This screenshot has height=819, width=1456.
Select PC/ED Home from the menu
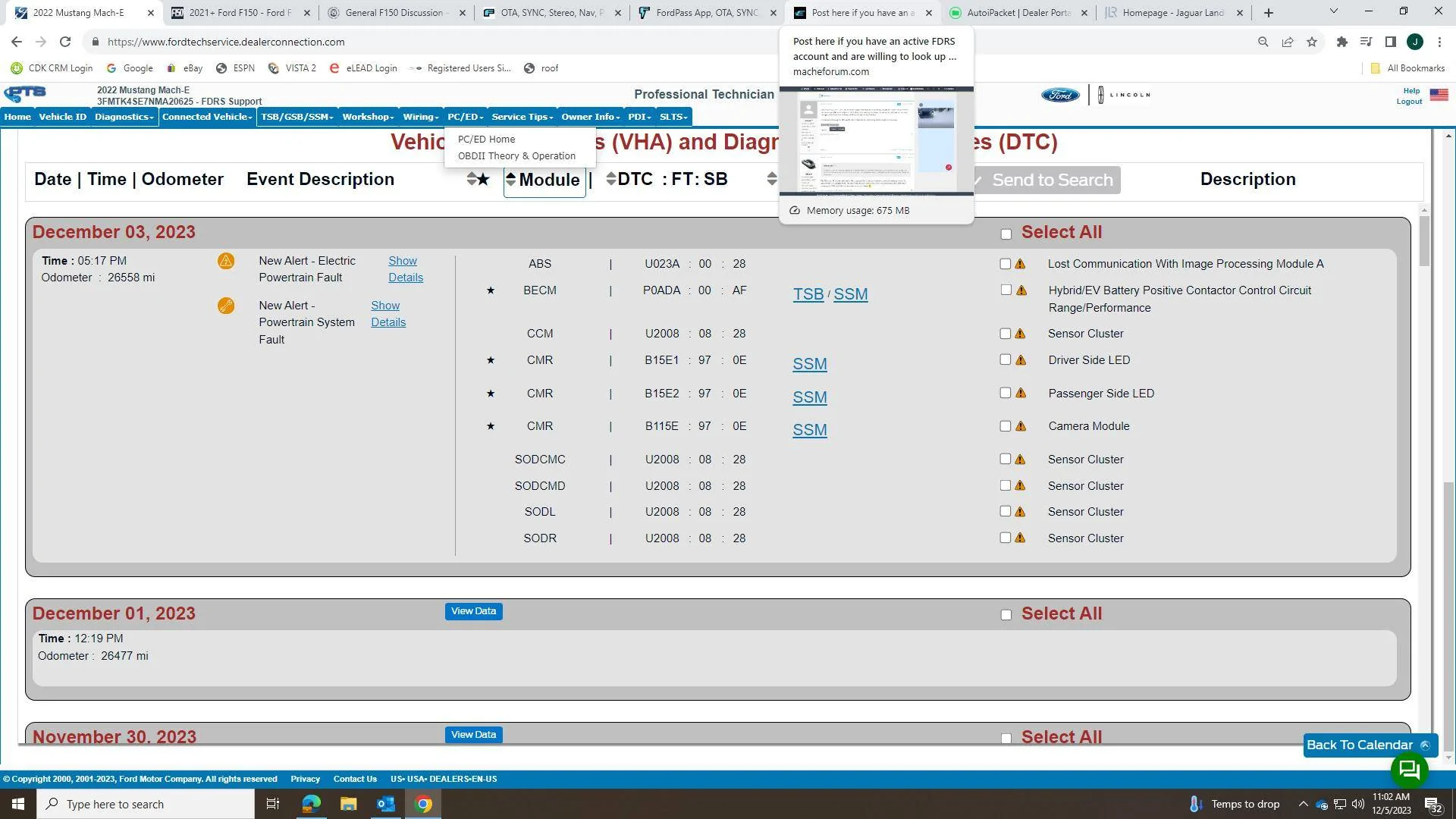[486, 140]
